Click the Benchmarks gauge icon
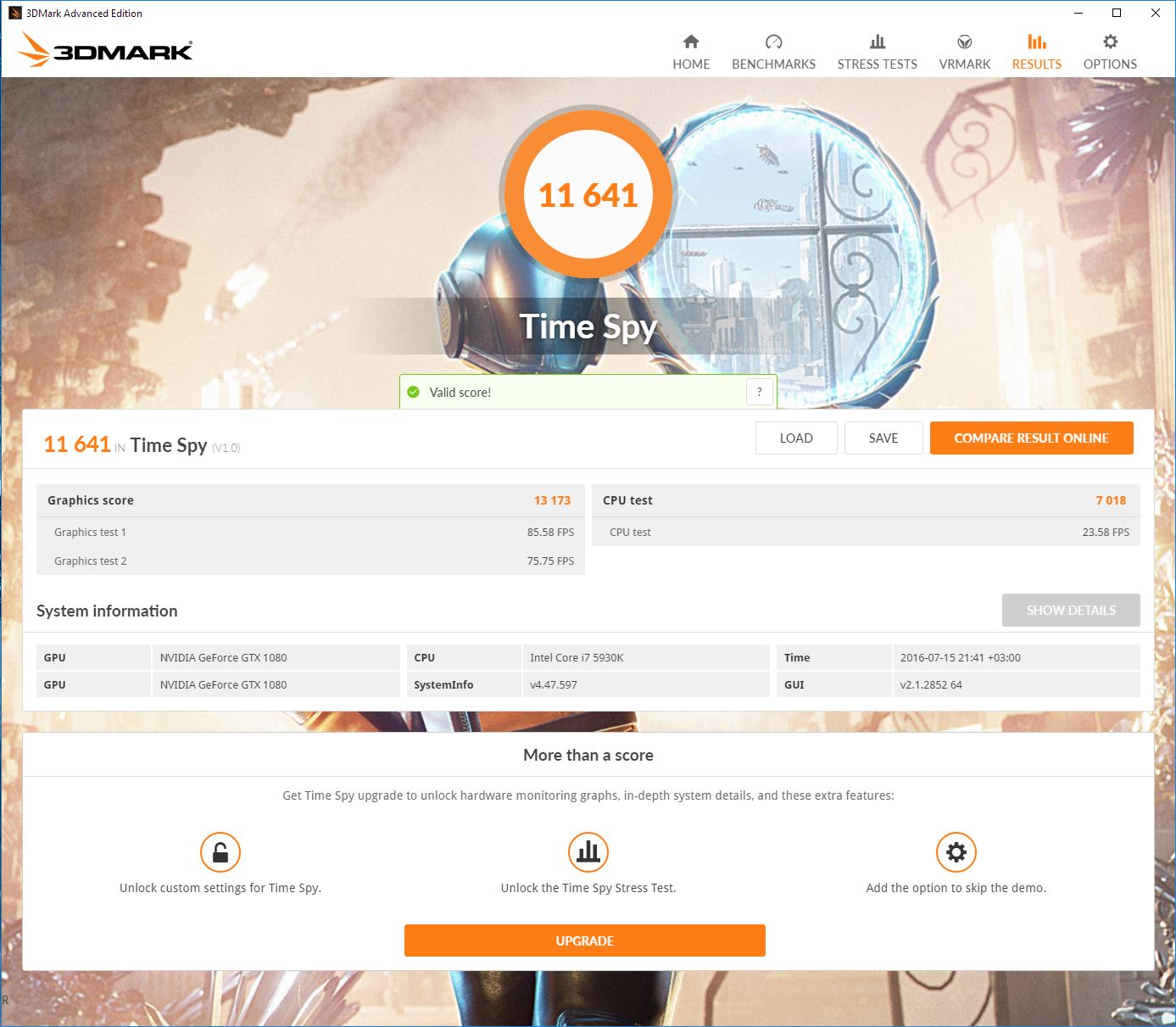 773,42
